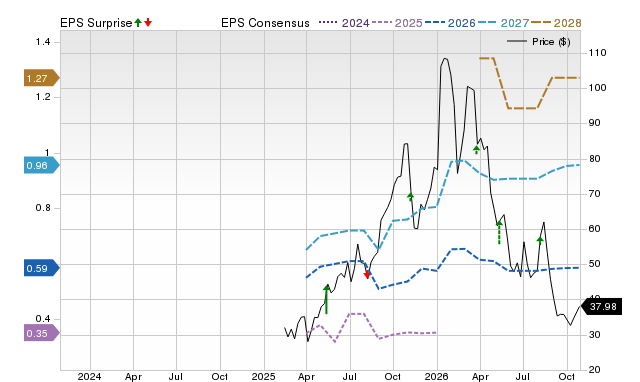Click the 'EPS Surprise' legend title
This screenshot has width=640, height=382.
click(x=96, y=23)
